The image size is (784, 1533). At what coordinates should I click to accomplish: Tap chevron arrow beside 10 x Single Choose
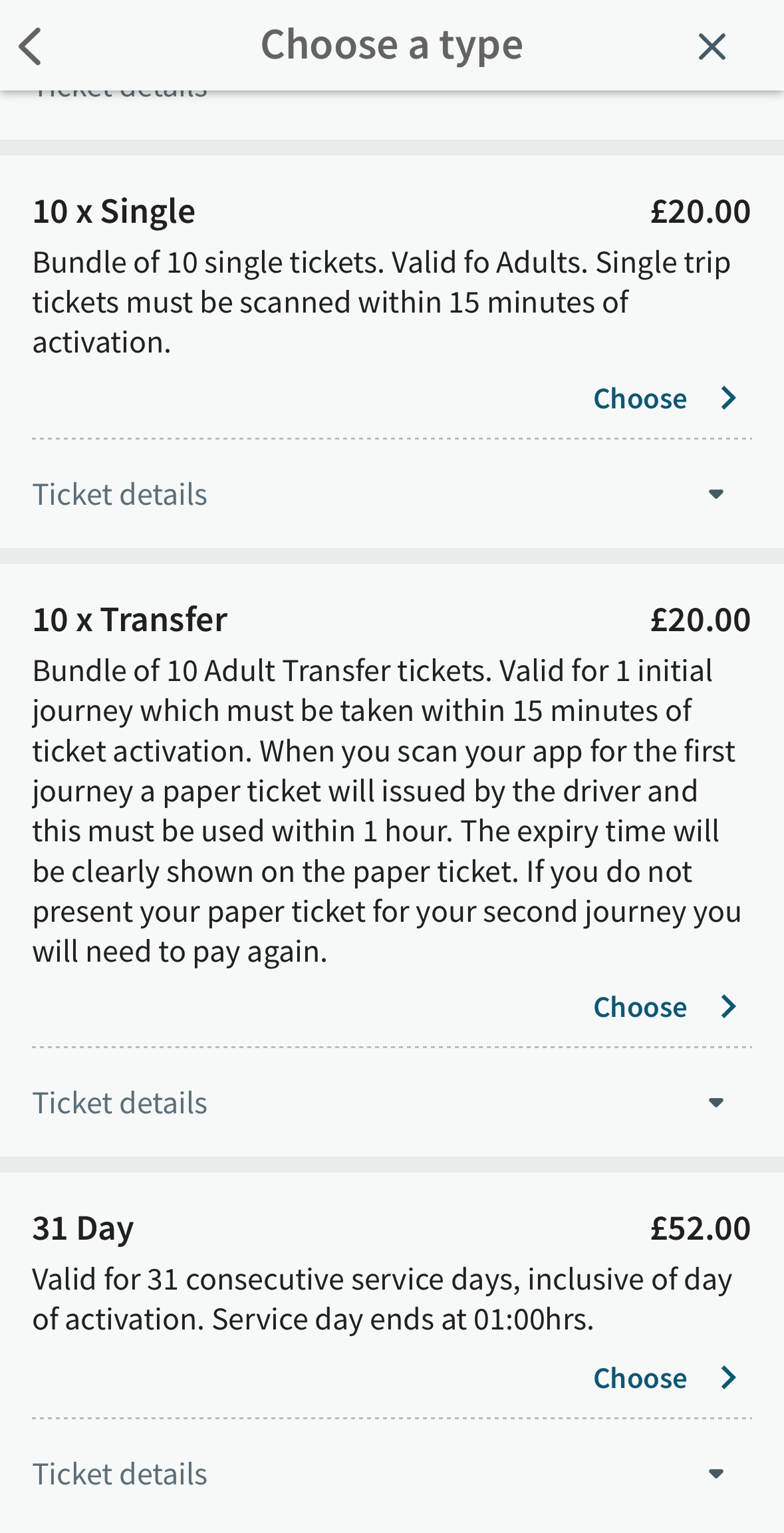pyautogui.click(x=729, y=398)
